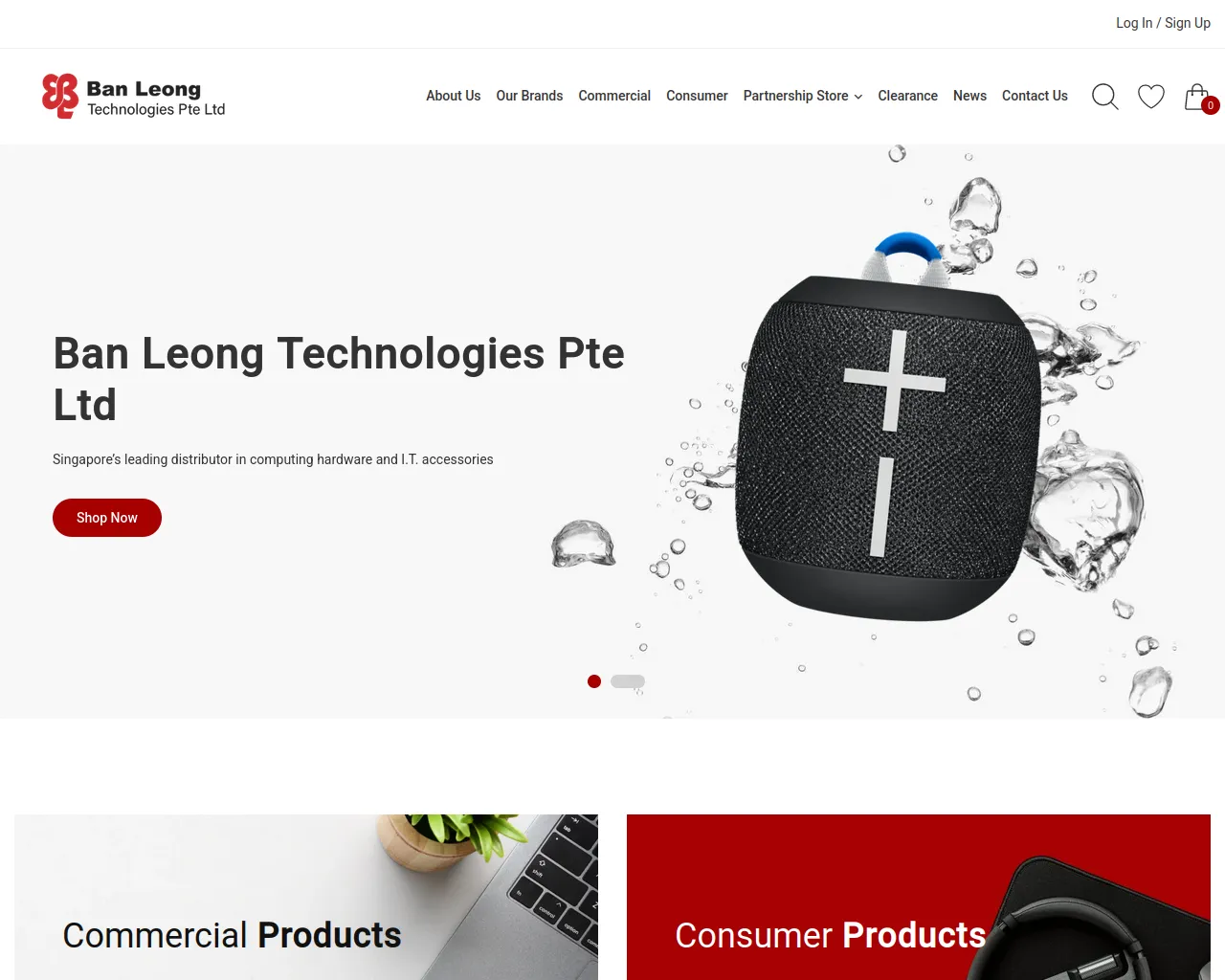The width and height of the screenshot is (1225, 980).
Task: Open the News menu link
Action: click(969, 96)
